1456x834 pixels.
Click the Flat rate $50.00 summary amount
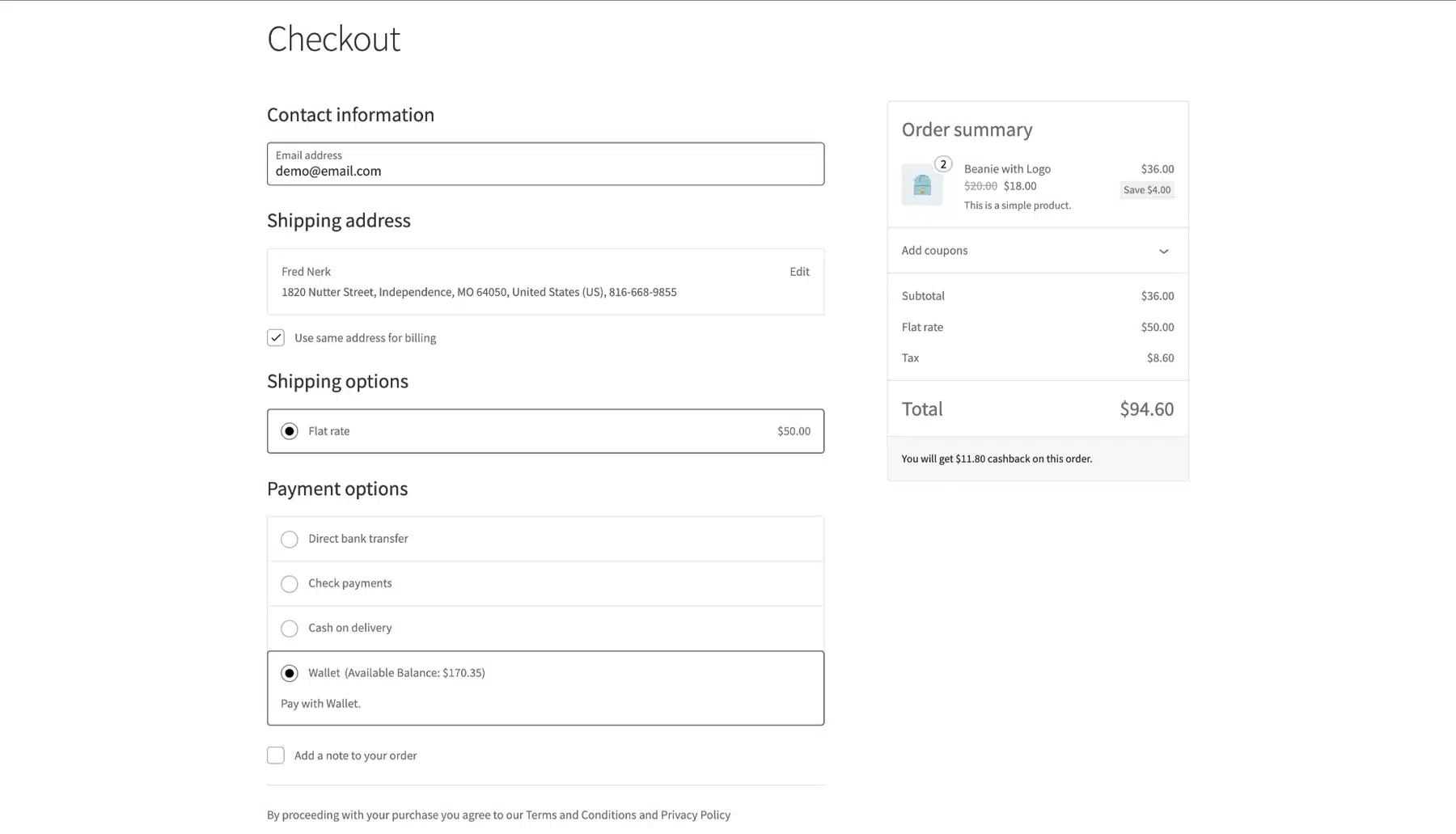point(1157,327)
